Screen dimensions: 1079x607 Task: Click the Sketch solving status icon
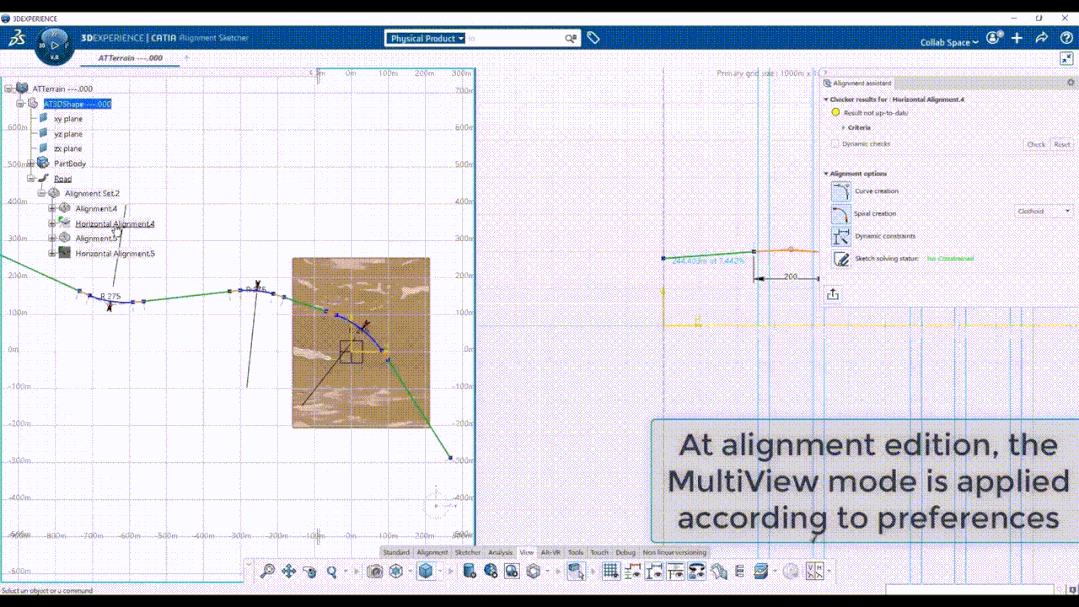click(841, 259)
